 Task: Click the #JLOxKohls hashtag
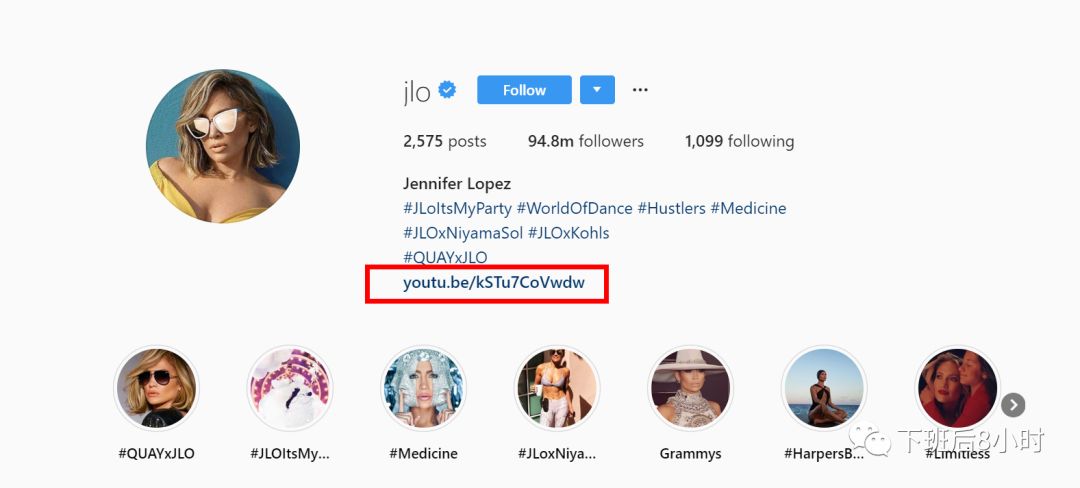click(568, 233)
